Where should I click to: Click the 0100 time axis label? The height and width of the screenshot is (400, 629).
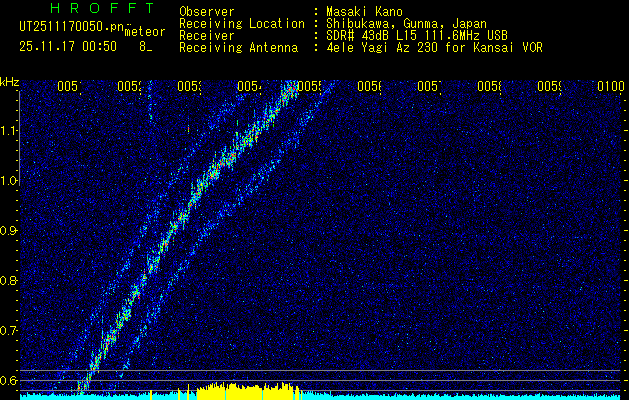click(611, 86)
